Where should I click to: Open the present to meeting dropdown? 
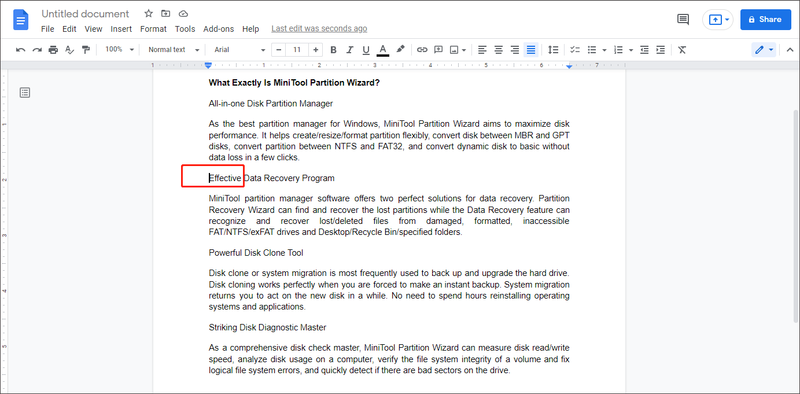[718, 19]
